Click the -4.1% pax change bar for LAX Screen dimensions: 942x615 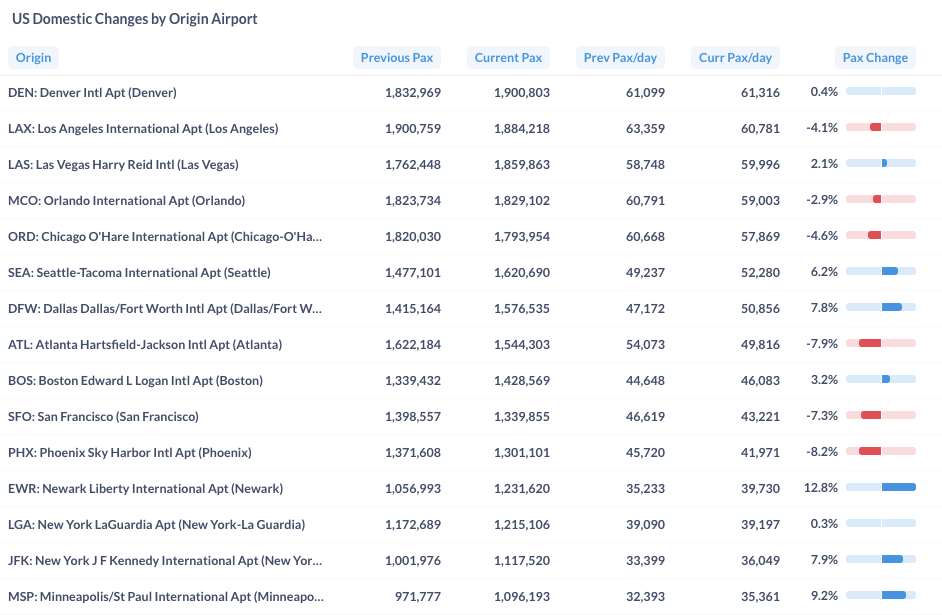point(881,127)
